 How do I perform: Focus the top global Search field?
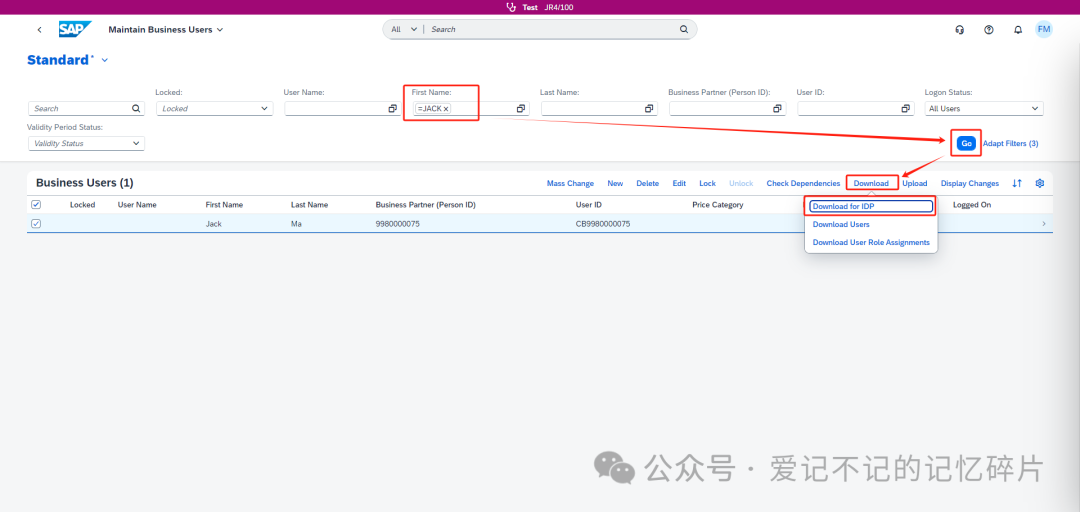[551, 30]
